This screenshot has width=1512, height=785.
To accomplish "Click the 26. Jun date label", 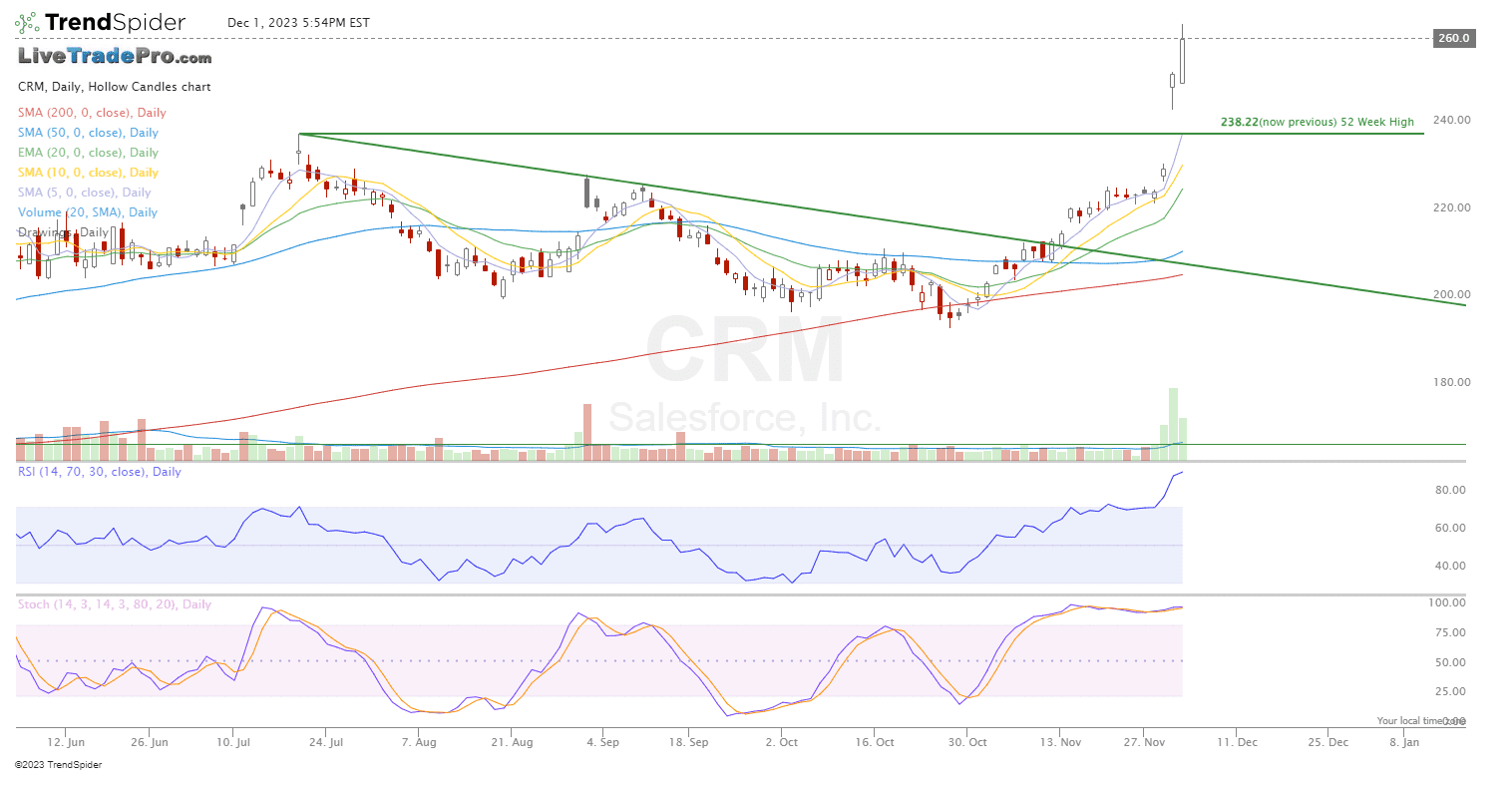I will click(x=149, y=742).
